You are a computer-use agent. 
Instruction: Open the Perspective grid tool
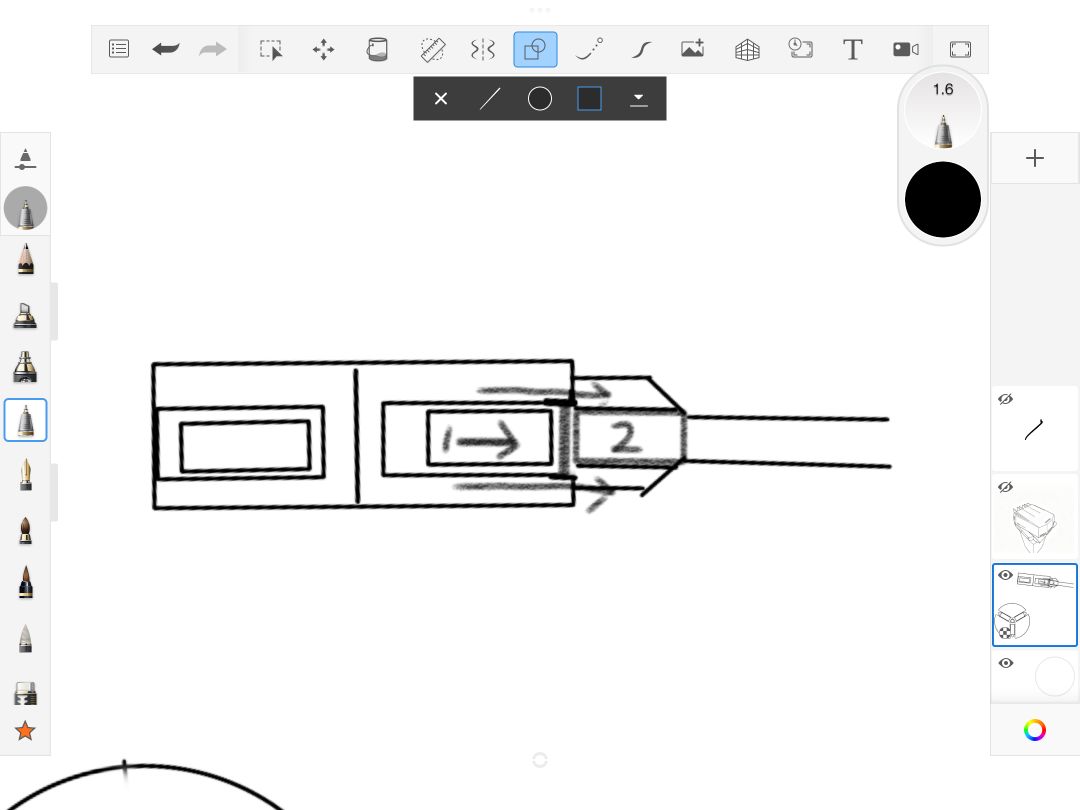(747, 50)
